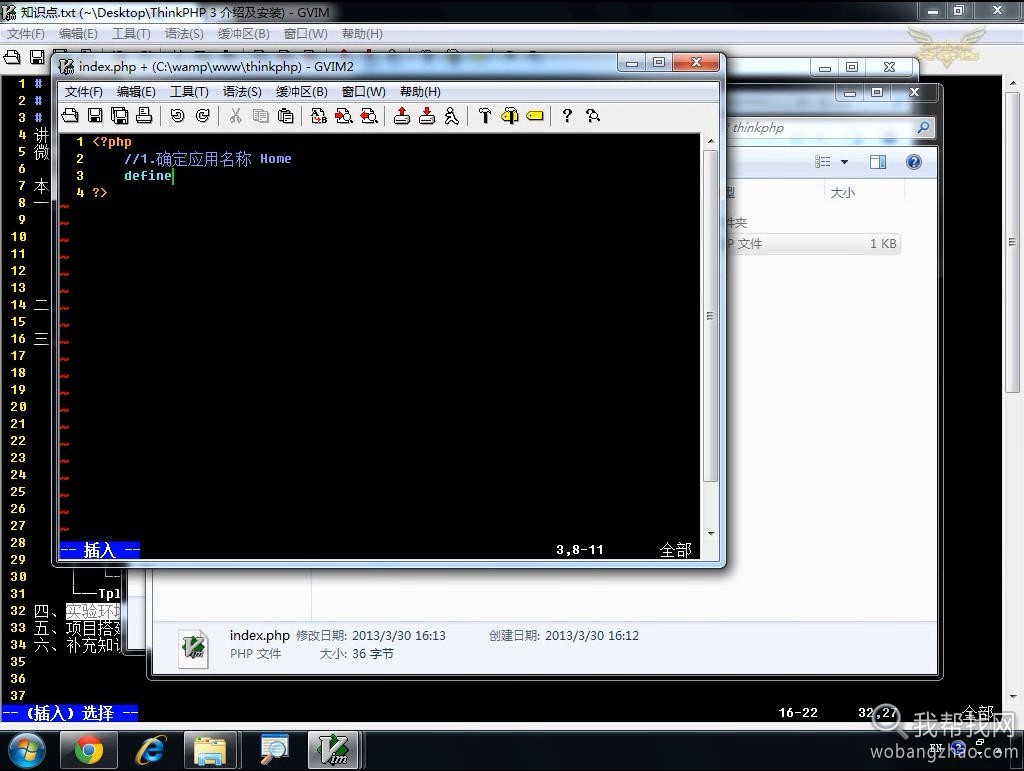Select file row showing 1 KB
The height and width of the screenshot is (771, 1024).
tap(813, 244)
